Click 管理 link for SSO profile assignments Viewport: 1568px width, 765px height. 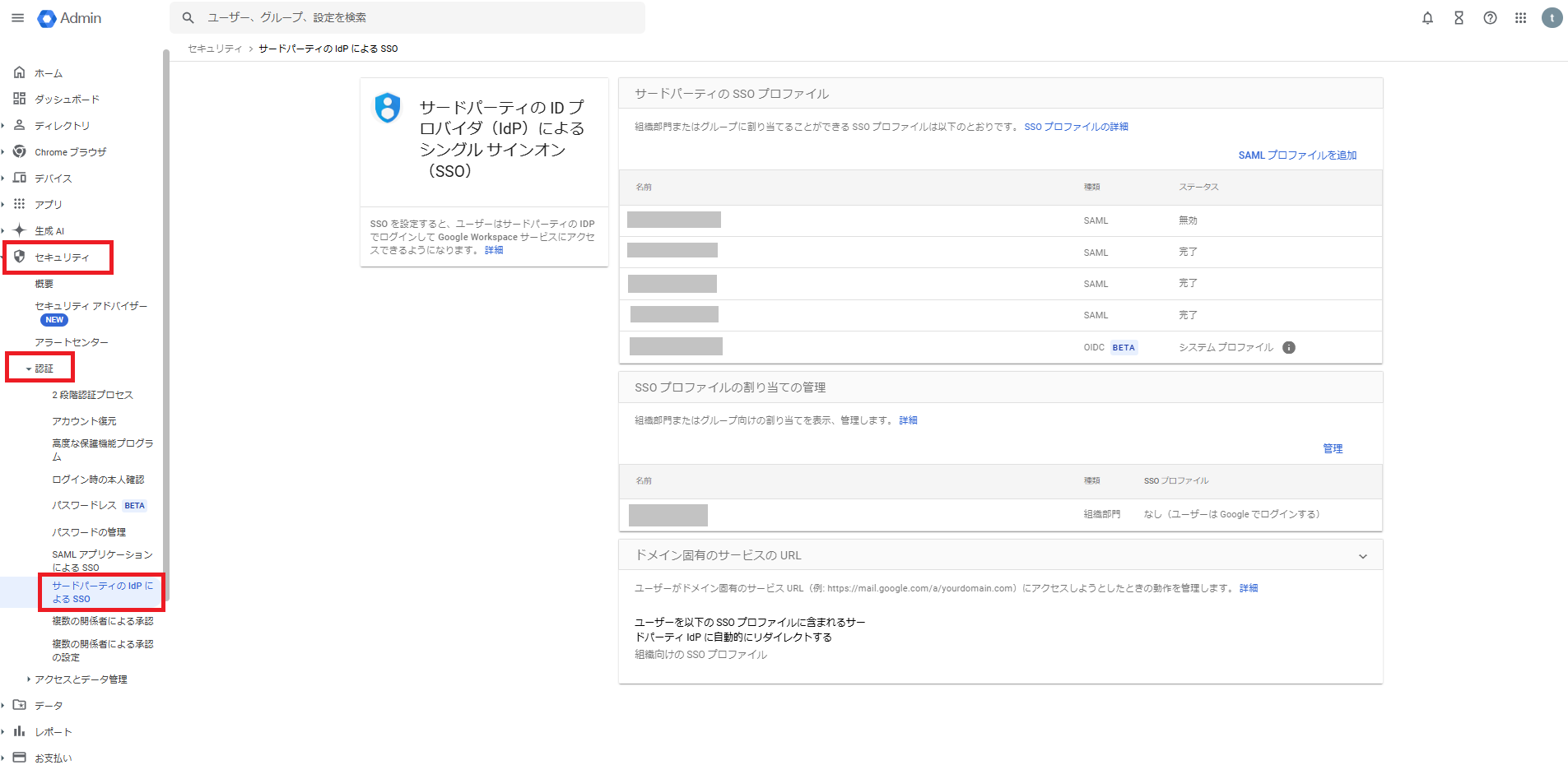[1332, 448]
